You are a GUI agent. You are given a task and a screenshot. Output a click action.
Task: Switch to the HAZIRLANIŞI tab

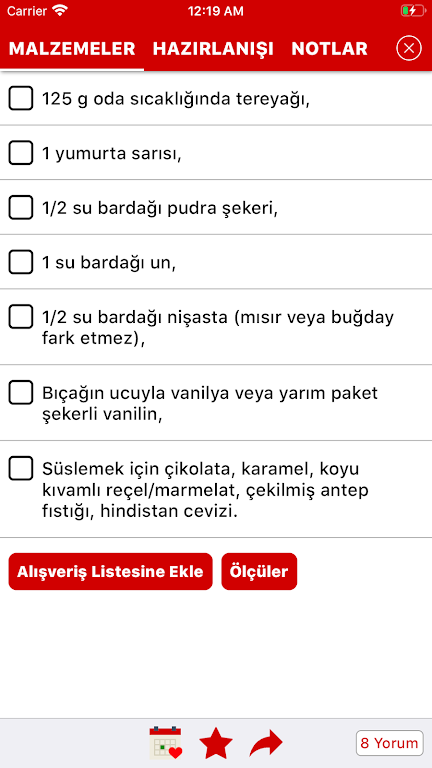[213, 48]
